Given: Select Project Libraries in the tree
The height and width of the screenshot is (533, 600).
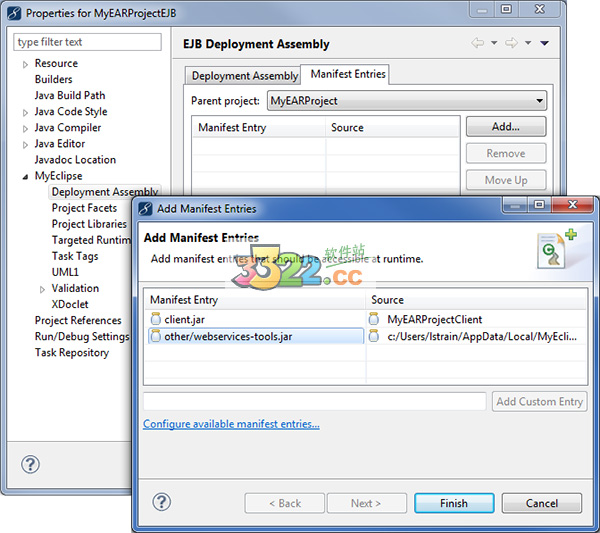Looking at the screenshot, I should [89, 224].
